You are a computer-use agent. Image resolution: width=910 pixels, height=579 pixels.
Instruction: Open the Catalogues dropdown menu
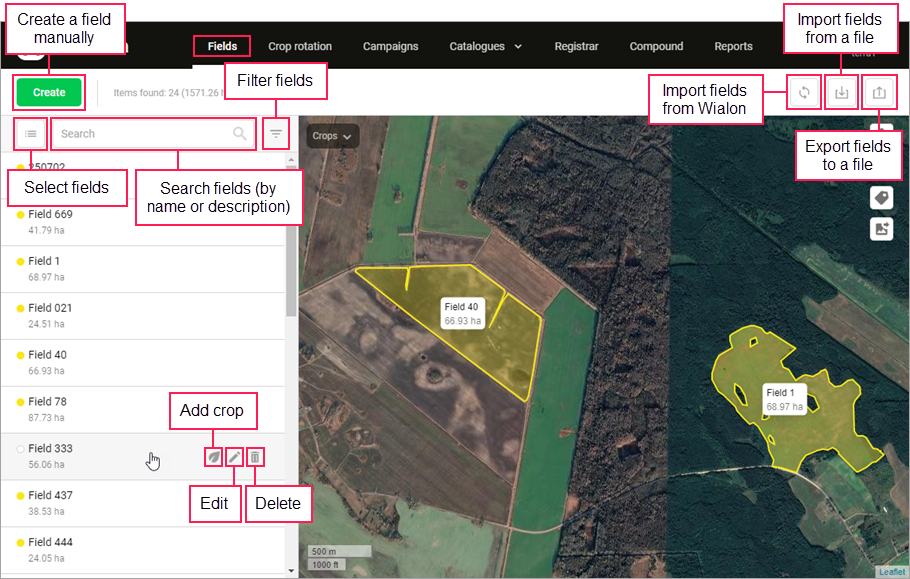tap(485, 46)
